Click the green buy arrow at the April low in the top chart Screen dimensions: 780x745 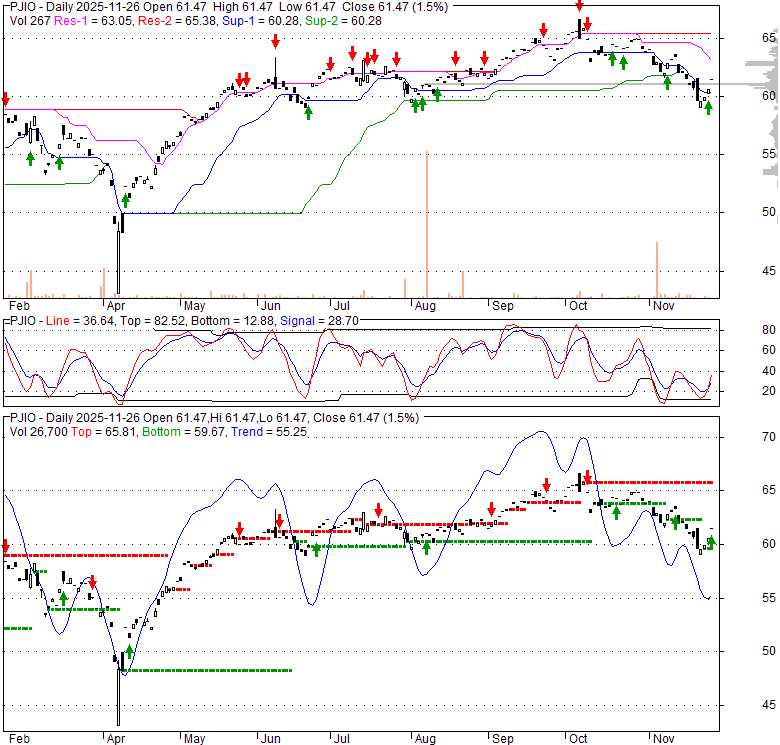[x=126, y=199]
